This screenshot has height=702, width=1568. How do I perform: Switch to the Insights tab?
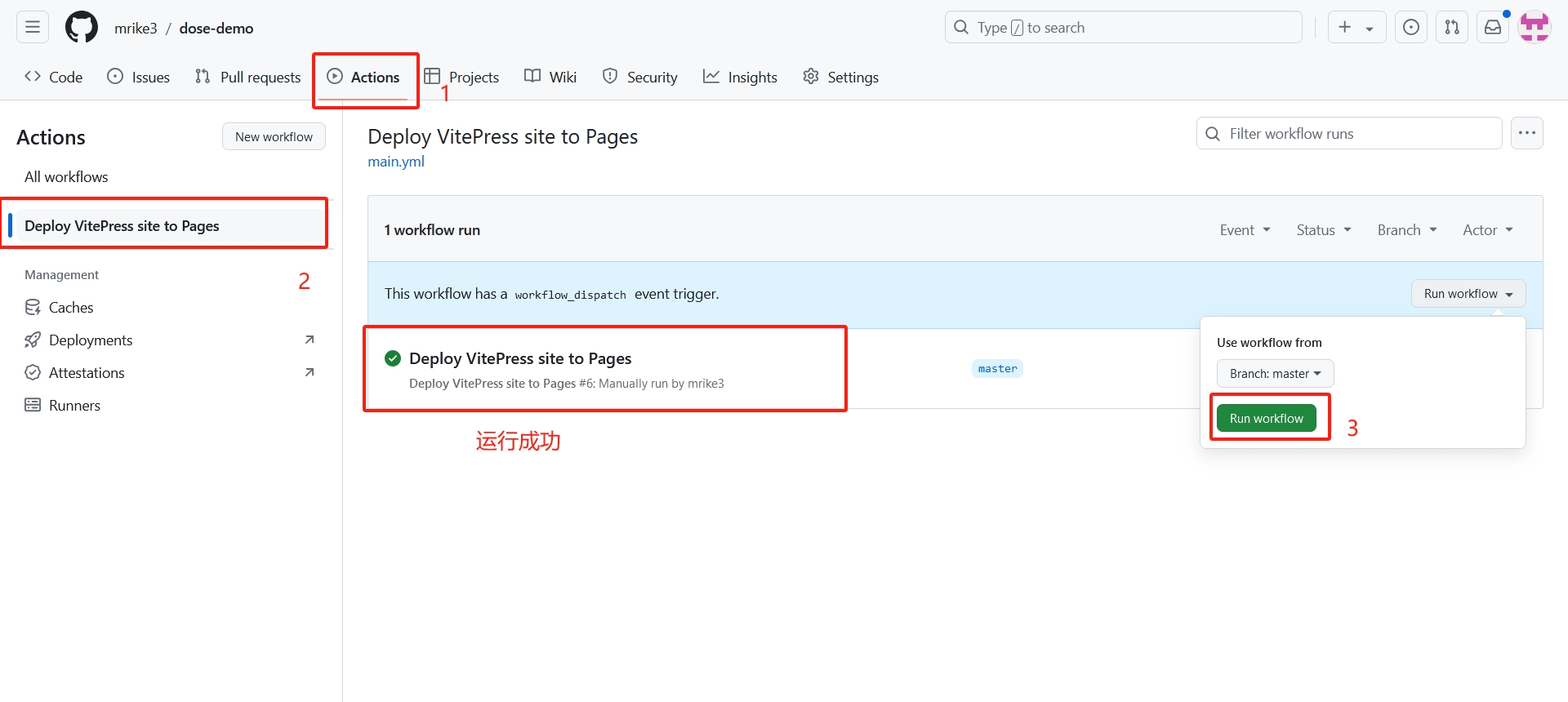740,77
